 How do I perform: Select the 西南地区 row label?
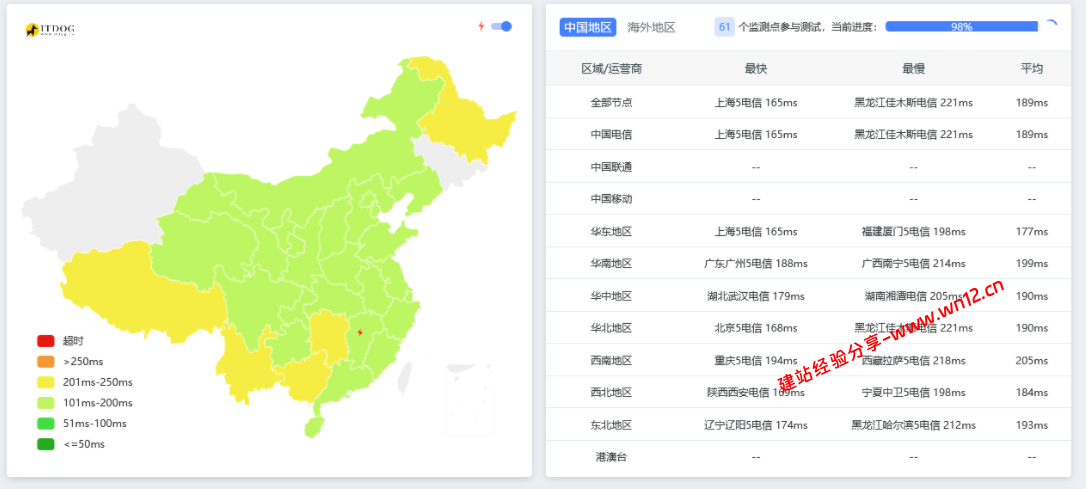pyautogui.click(x=612, y=360)
